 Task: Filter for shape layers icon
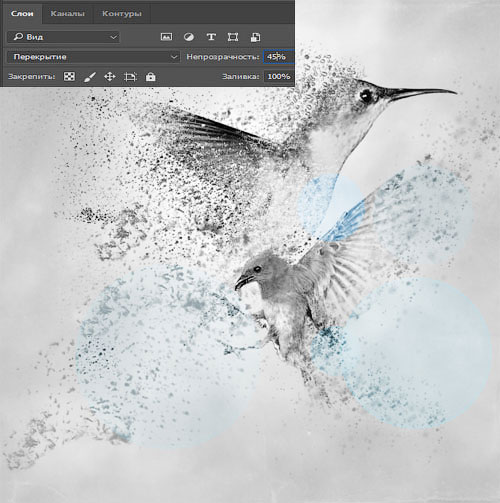[x=233, y=37]
